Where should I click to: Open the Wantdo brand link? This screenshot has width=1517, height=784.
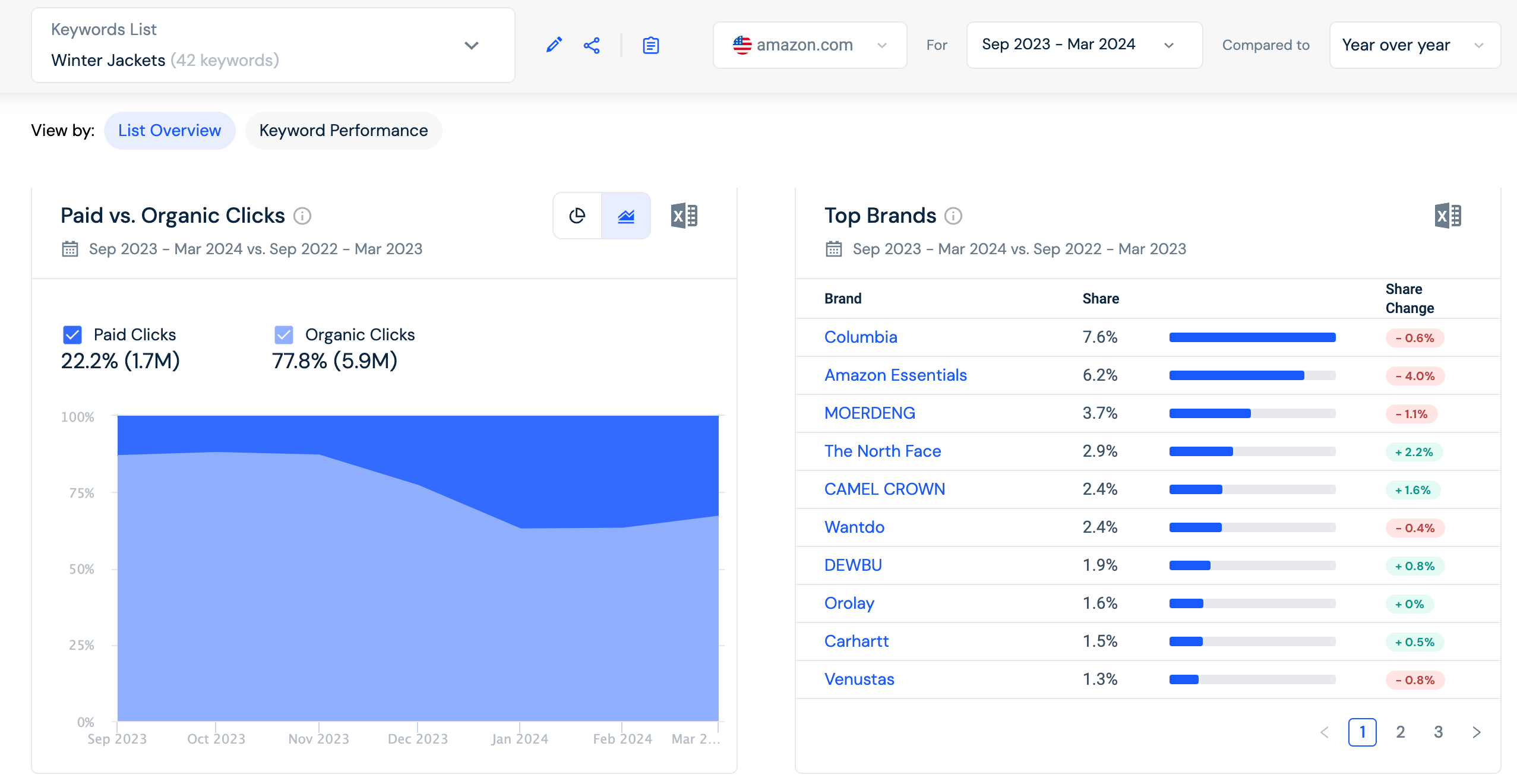coord(854,527)
